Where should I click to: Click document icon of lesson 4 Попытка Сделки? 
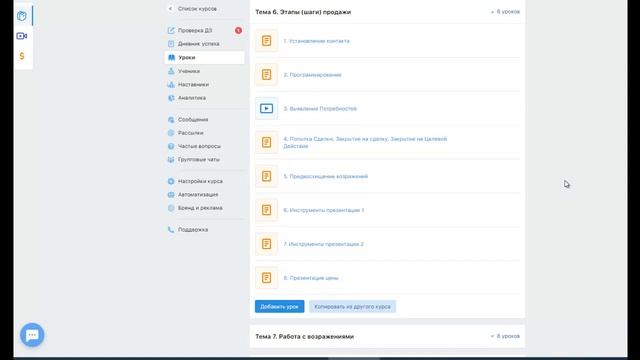(267, 142)
